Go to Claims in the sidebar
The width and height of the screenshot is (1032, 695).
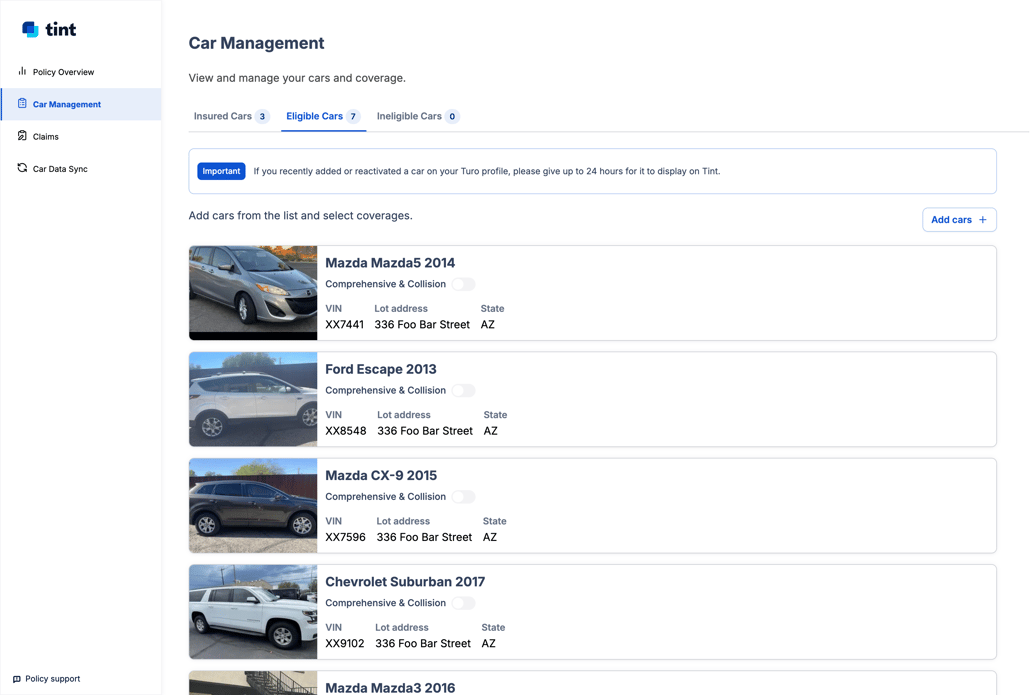[46, 137]
